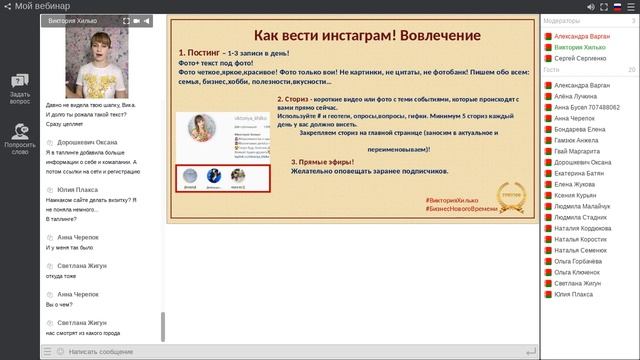Select guest Александра Варган in guest list
The height and width of the screenshot is (360, 640).
tap(582, 85)
